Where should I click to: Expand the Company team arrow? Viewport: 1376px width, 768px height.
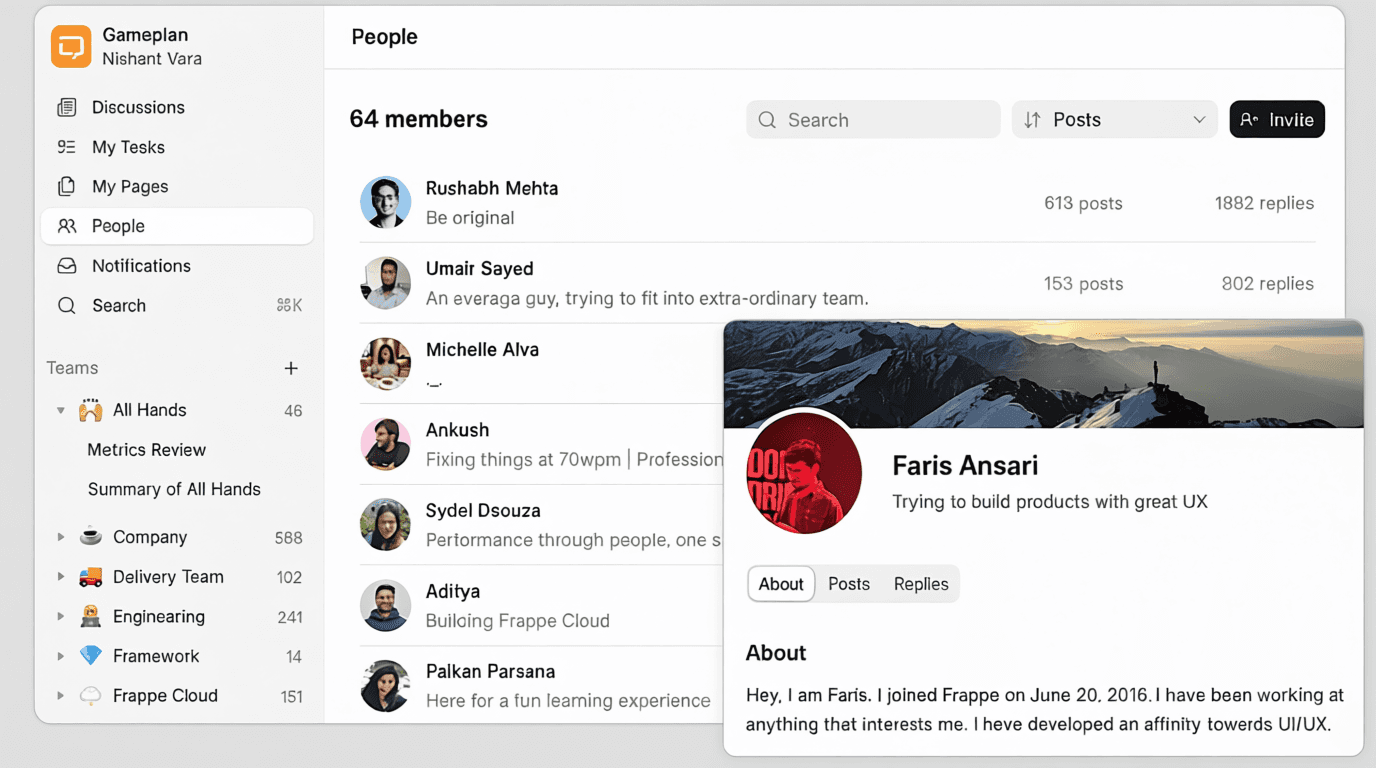coord(61,537)
